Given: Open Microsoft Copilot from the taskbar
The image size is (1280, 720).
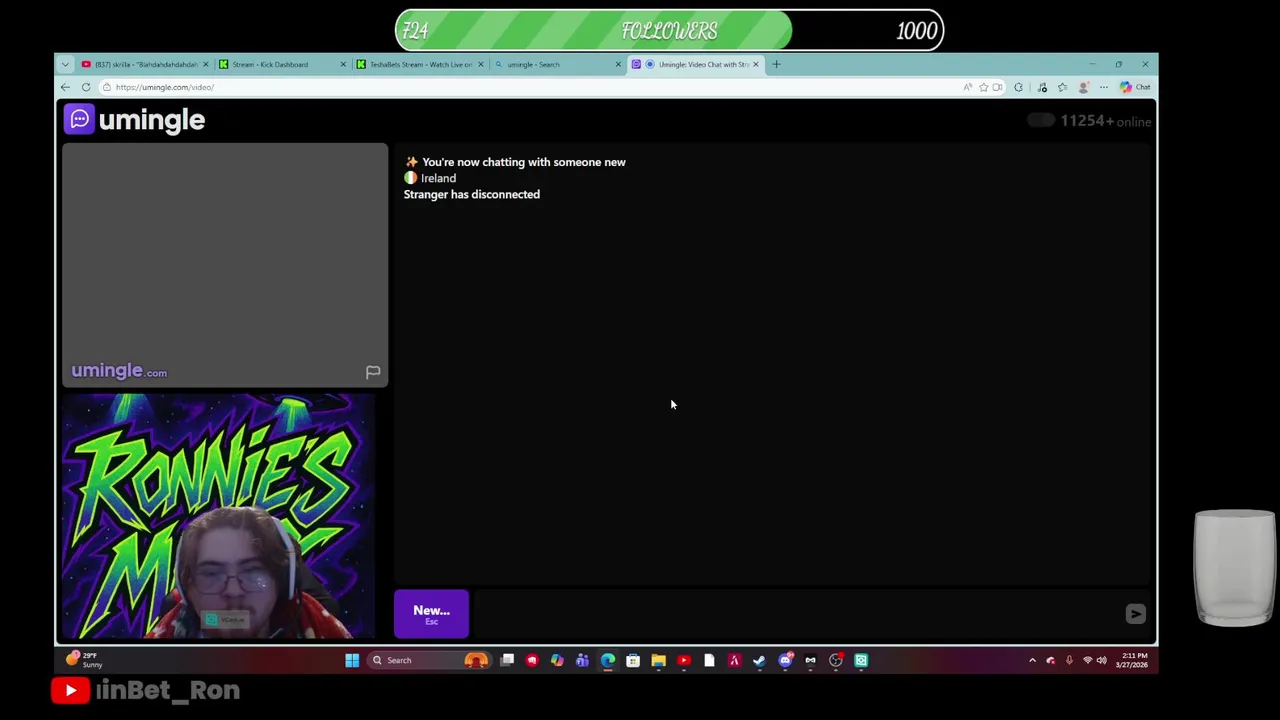Looking at the screenshot, I should point(557,660).
